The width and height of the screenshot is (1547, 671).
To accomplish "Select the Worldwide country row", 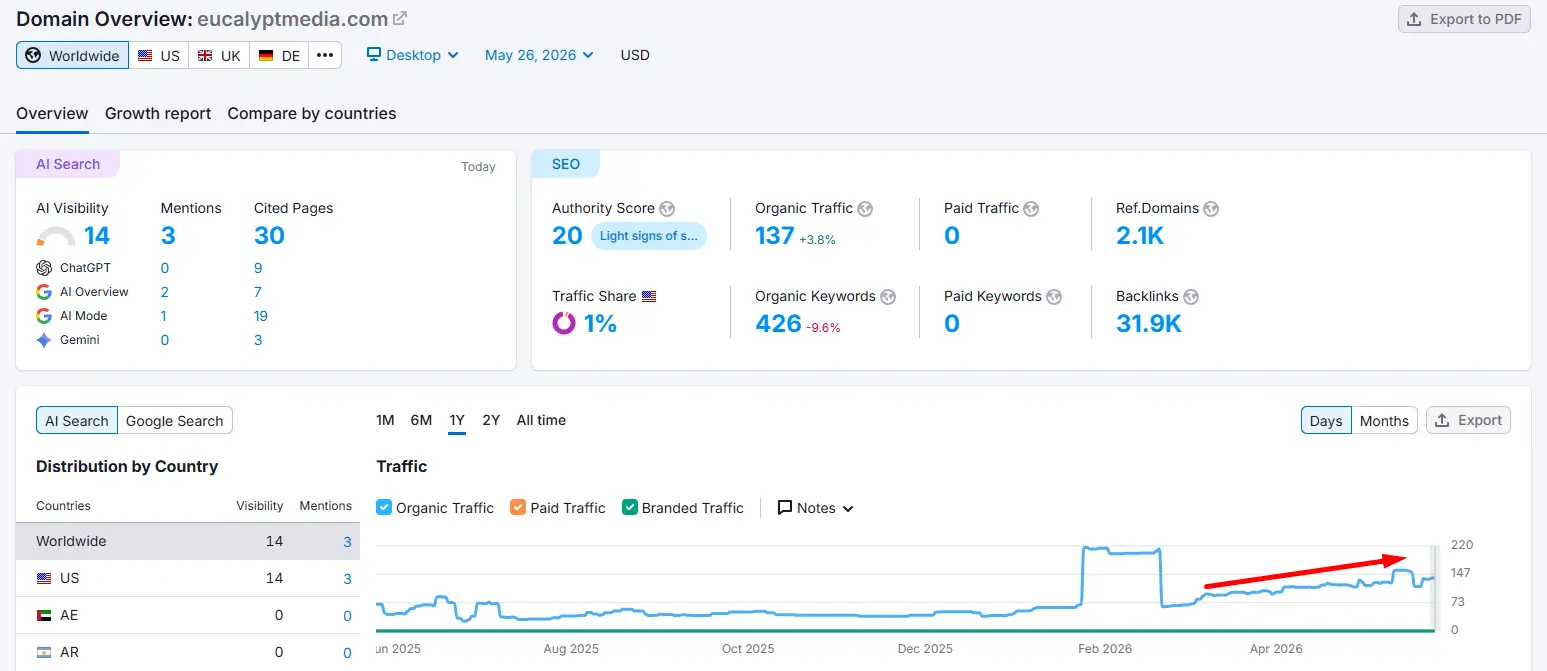I will [188, 541].
